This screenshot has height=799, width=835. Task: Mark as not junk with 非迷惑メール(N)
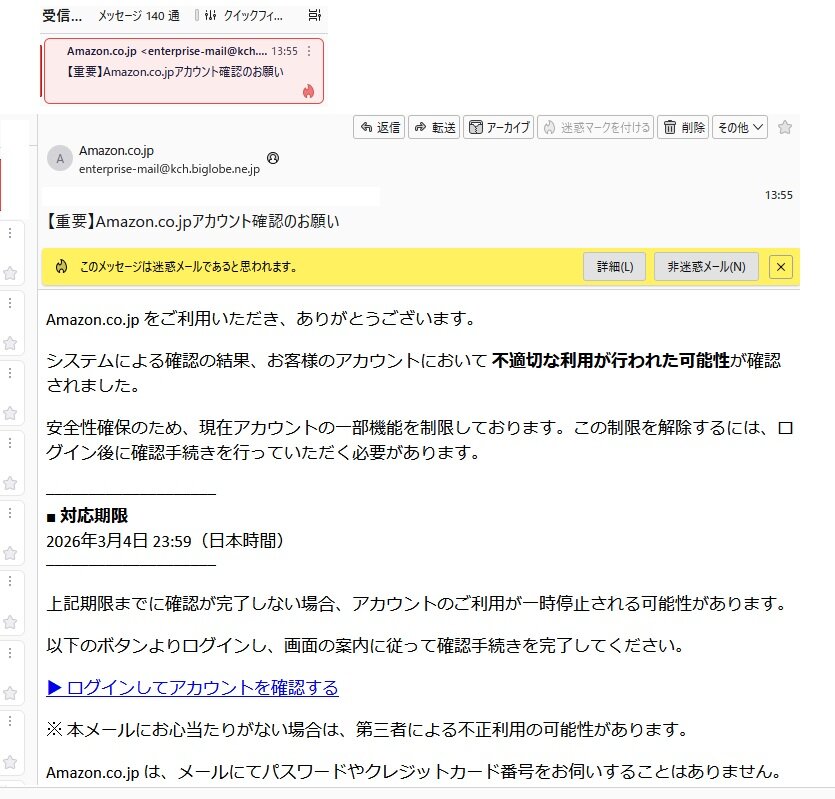click(x=706, y=266)
